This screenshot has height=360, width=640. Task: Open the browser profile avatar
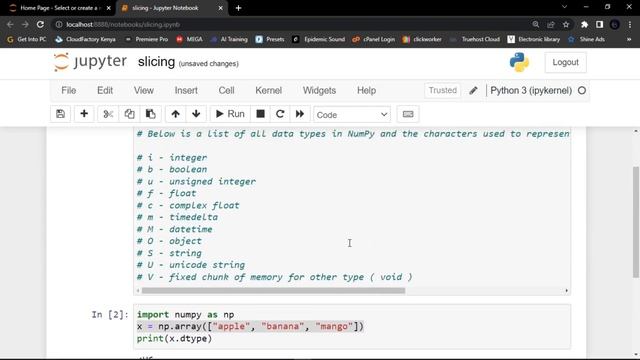(615, 24)
